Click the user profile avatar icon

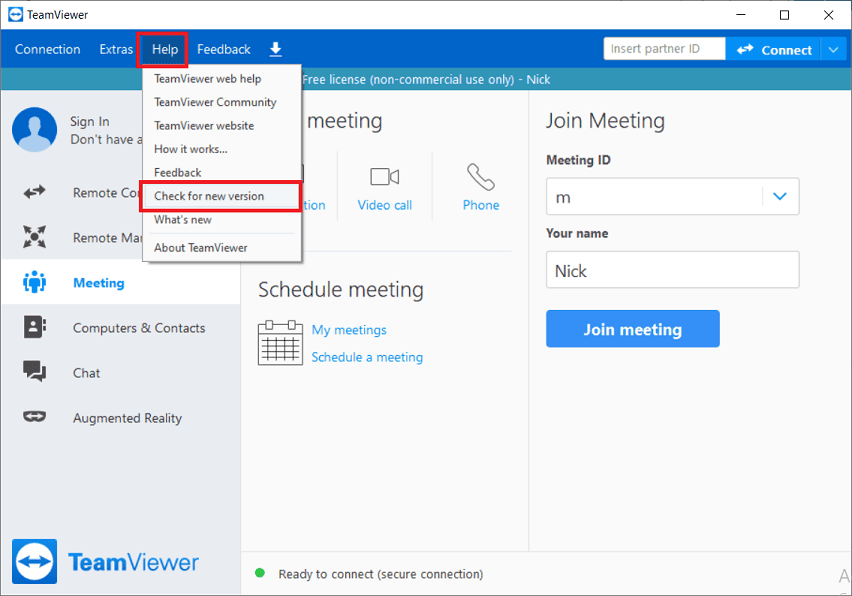pos(34,129)
